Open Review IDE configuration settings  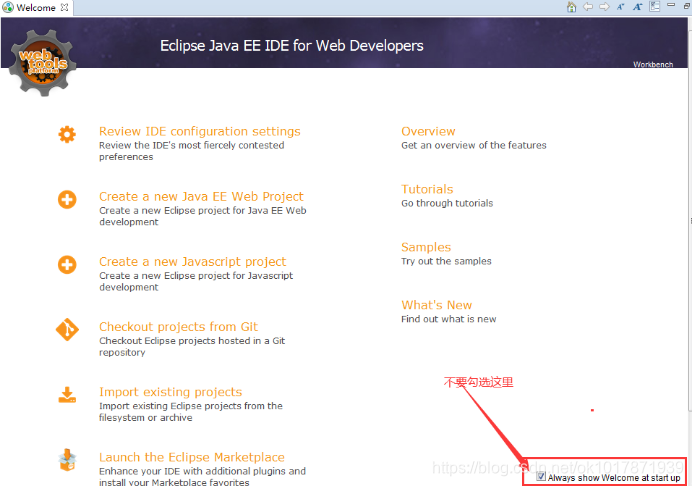(200, 131)
